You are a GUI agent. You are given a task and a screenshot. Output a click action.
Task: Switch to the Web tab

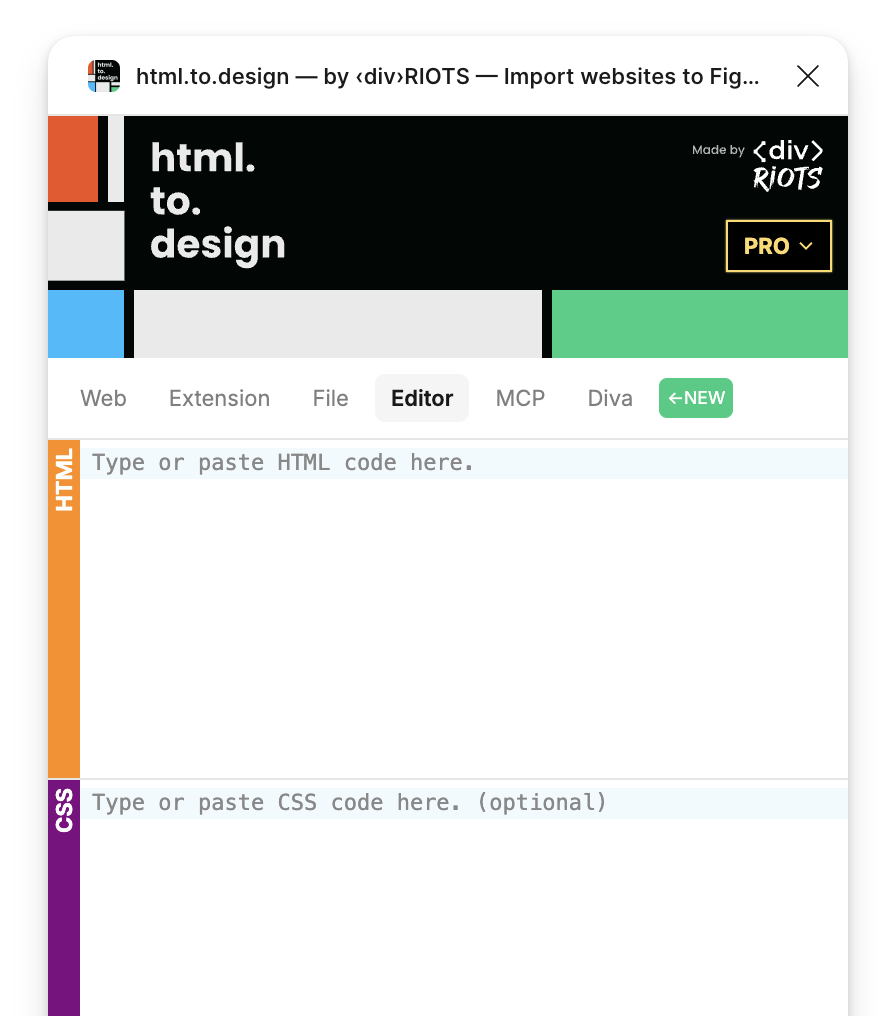pyautogui.click(x=103, y=398)
